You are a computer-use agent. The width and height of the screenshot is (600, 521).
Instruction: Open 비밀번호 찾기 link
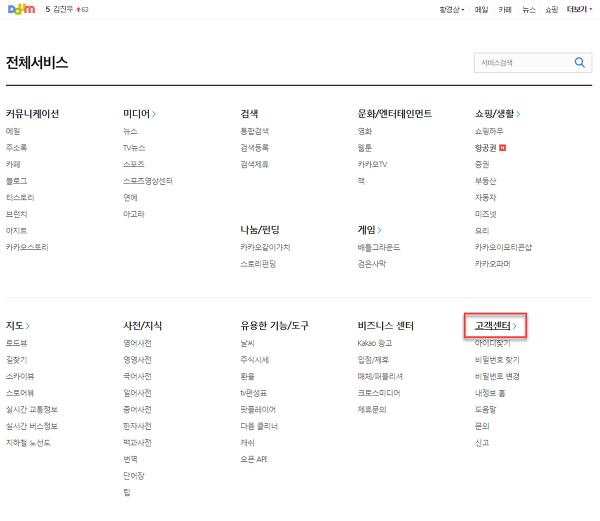click(497, 360)
